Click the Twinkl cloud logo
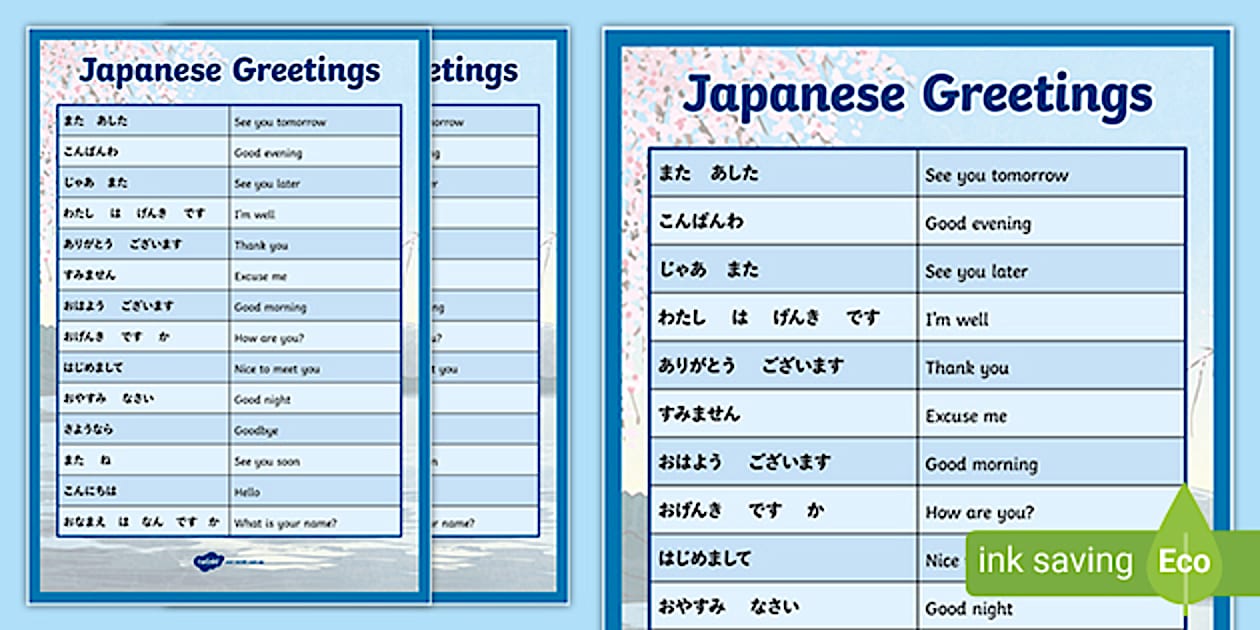The width and height of the screenshot is (1260, 630). tap(209, 561)
